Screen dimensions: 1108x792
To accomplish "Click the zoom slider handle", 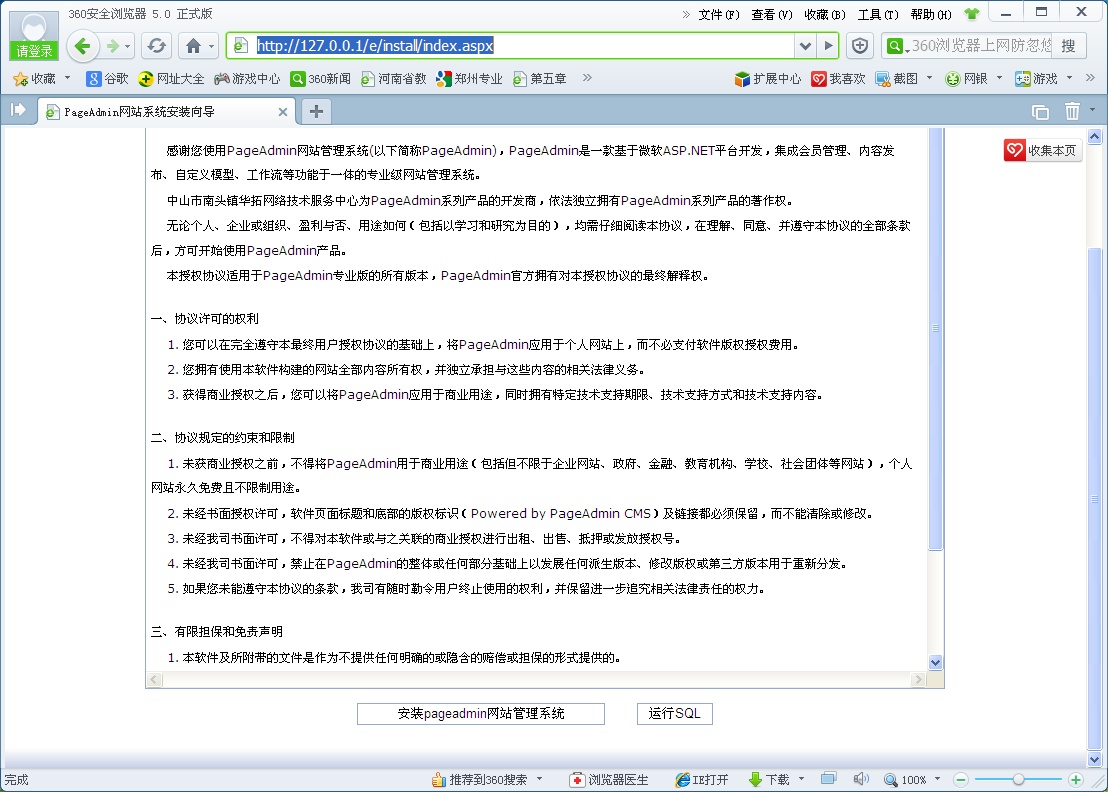I will point(1018,779).
